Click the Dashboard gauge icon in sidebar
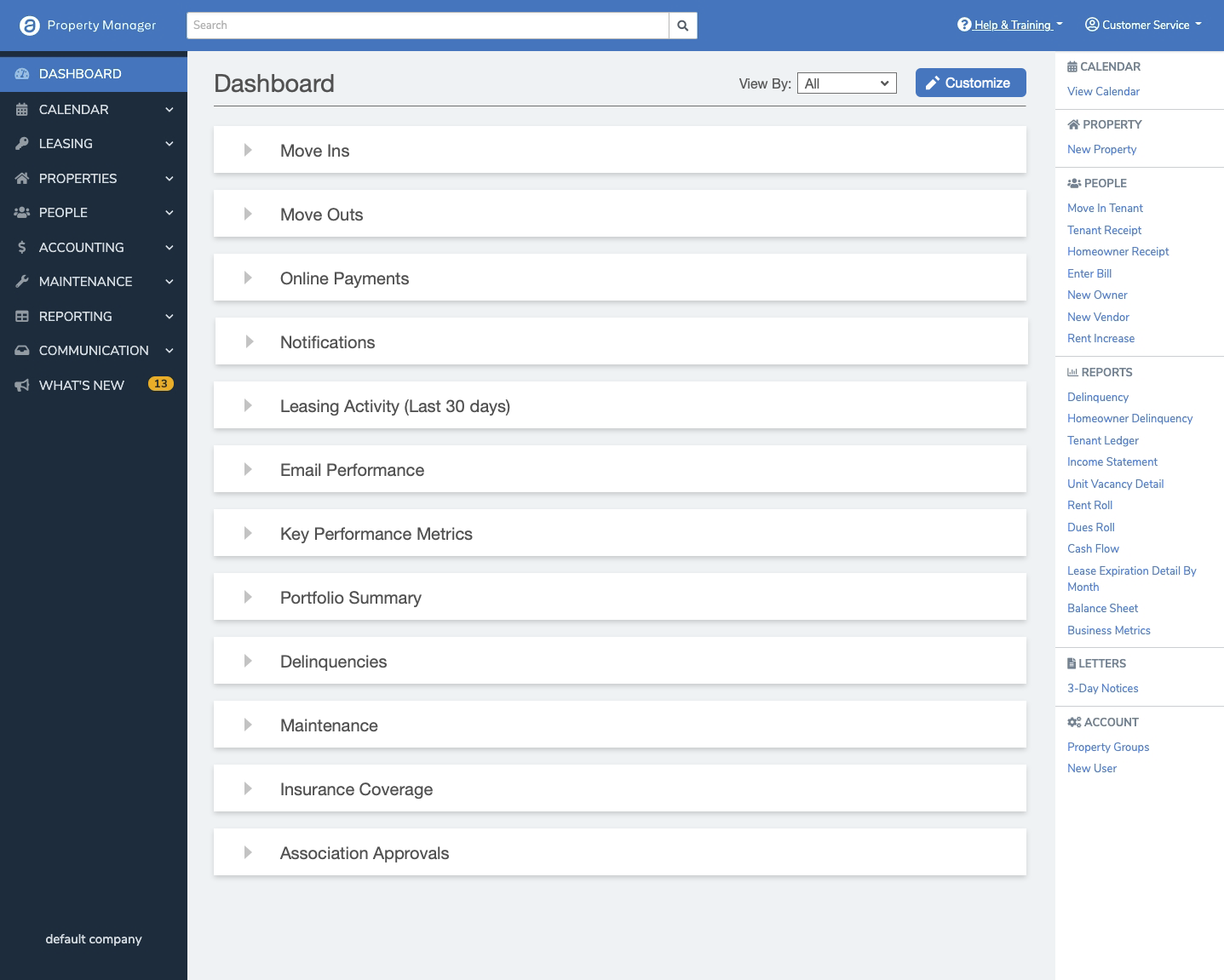This screenshot has width=1224, height=980. [22, 74]
